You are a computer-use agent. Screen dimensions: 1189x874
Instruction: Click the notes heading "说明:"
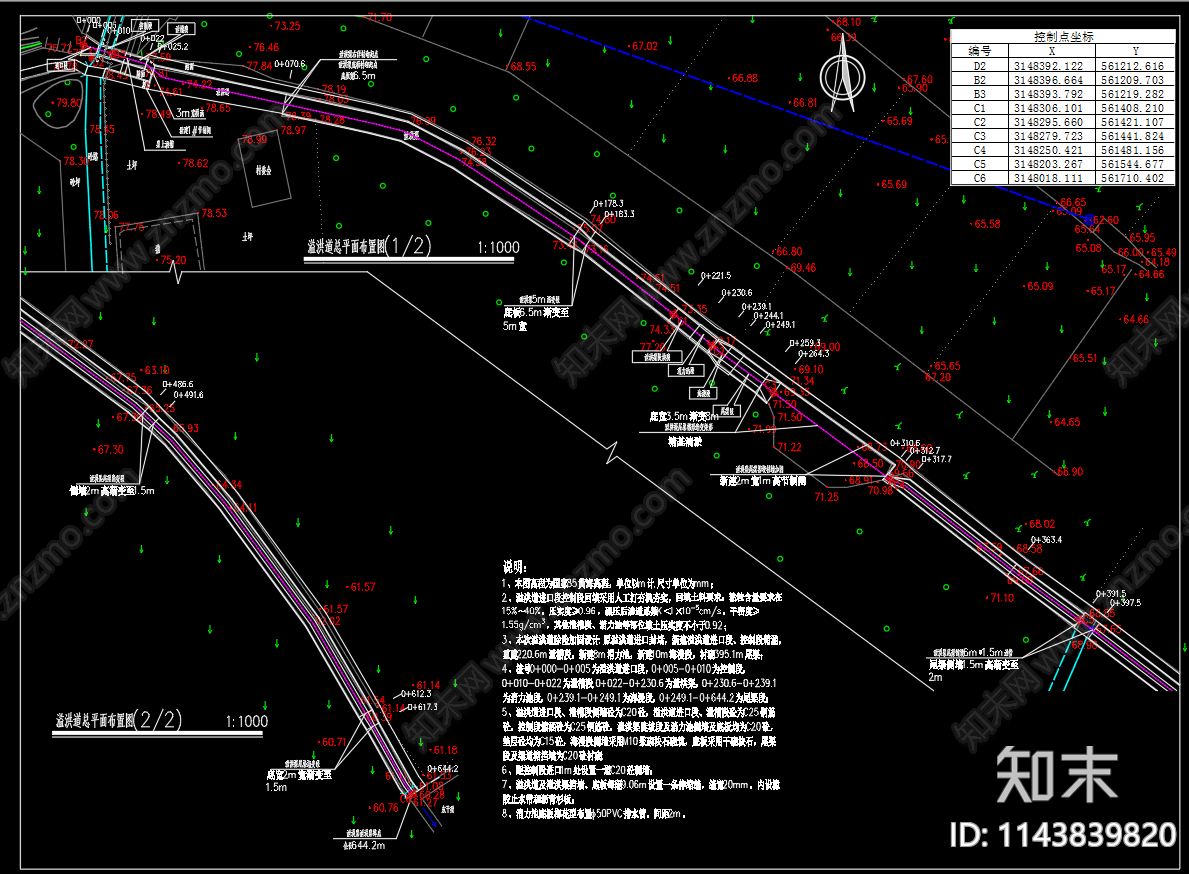point(514,567)
